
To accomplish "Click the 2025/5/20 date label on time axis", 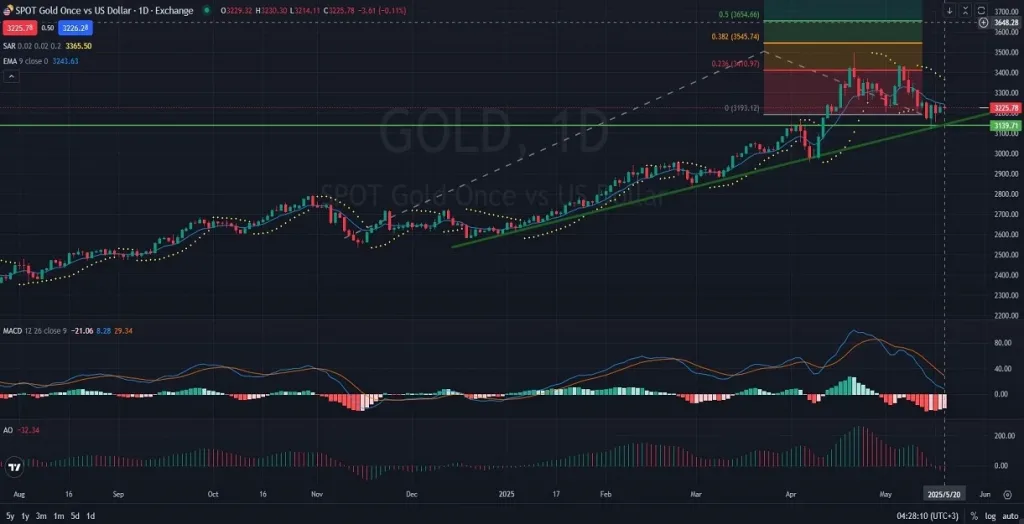I will click(945, 495).
